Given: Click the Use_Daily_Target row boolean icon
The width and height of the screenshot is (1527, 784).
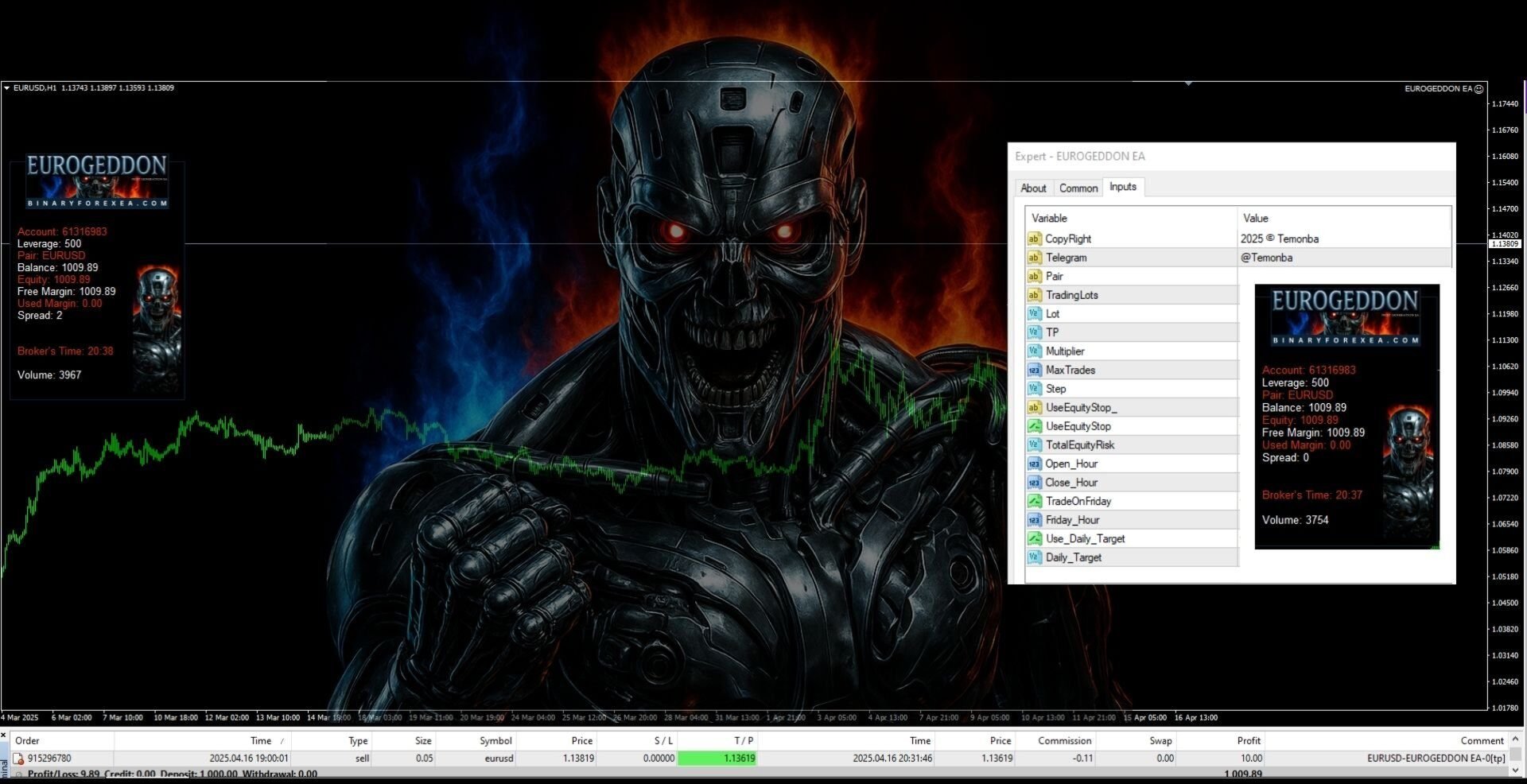Looking at the screenshot, I should 1034,538.
